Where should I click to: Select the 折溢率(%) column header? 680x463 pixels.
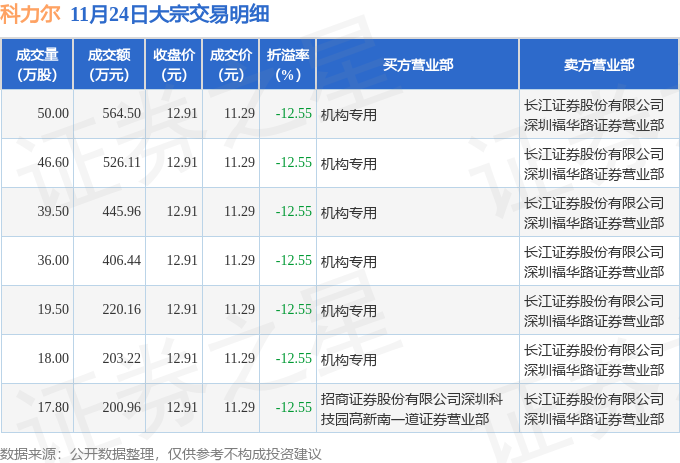click(288, 65)
